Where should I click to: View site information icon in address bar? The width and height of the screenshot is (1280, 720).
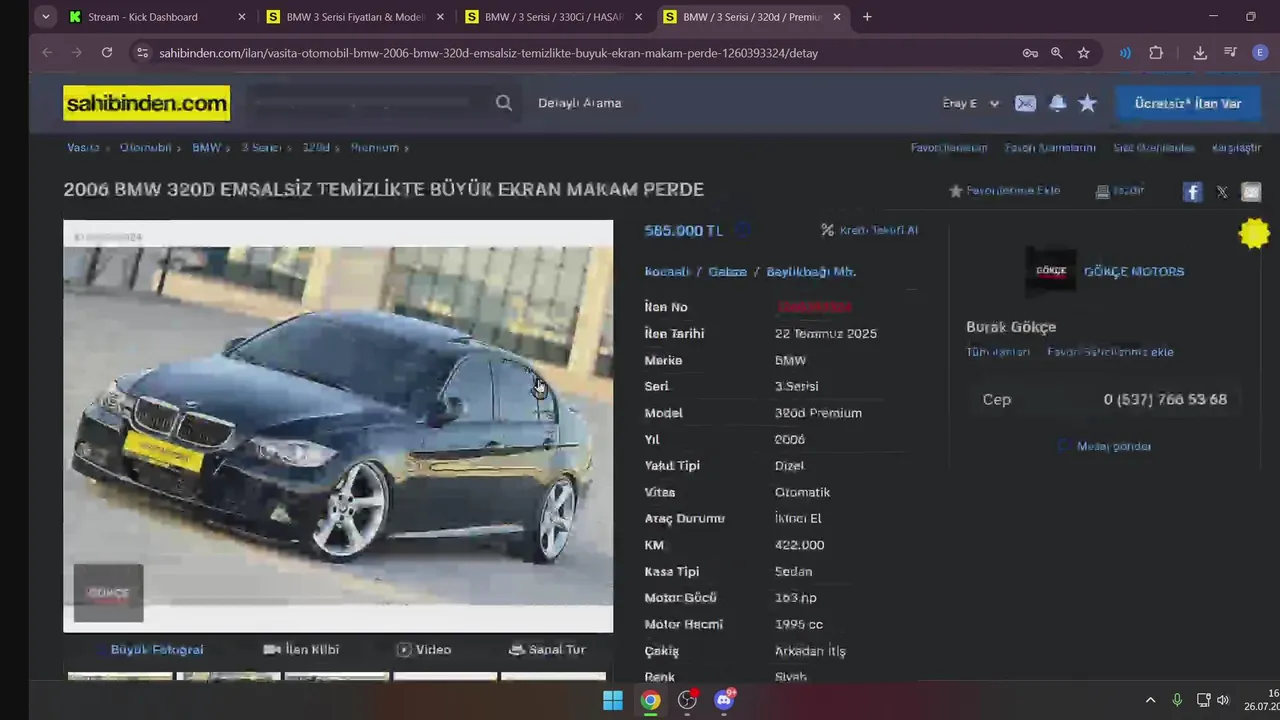click(x=142, y=53)
